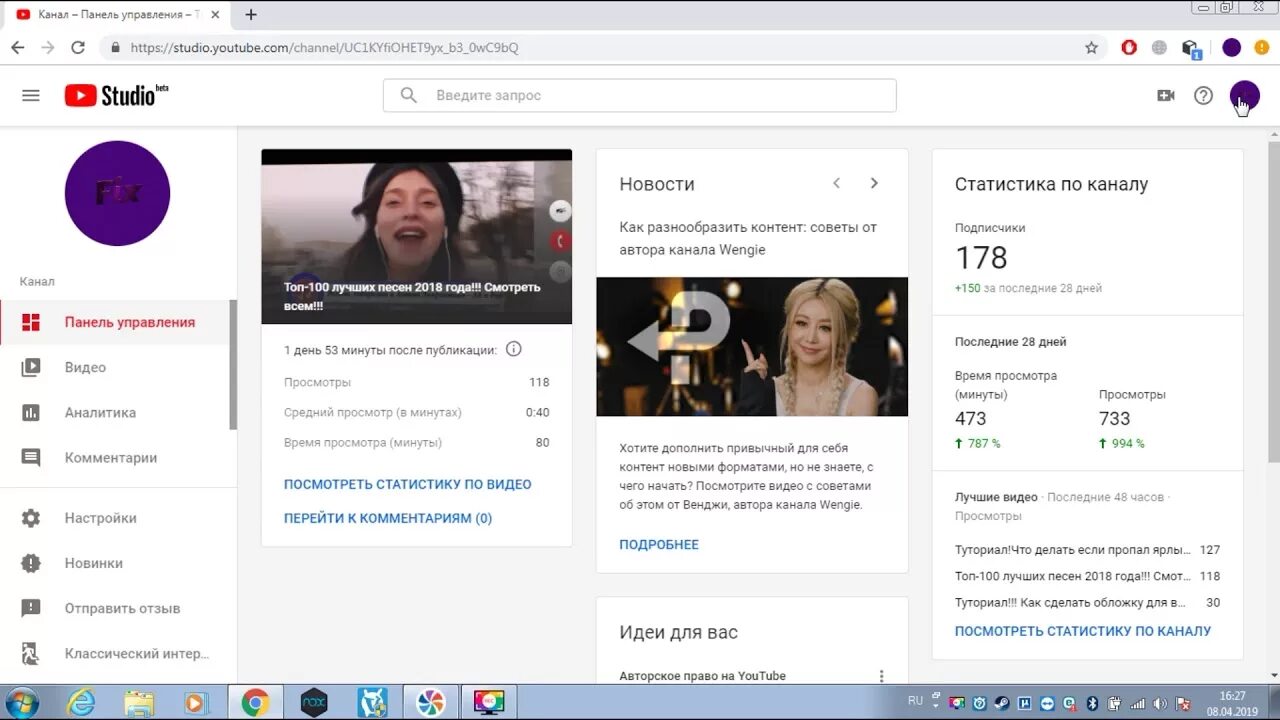Screen dimensions: 1280x720
Task: Click the Настройки gear icon
Action: (x=31, y=518)
